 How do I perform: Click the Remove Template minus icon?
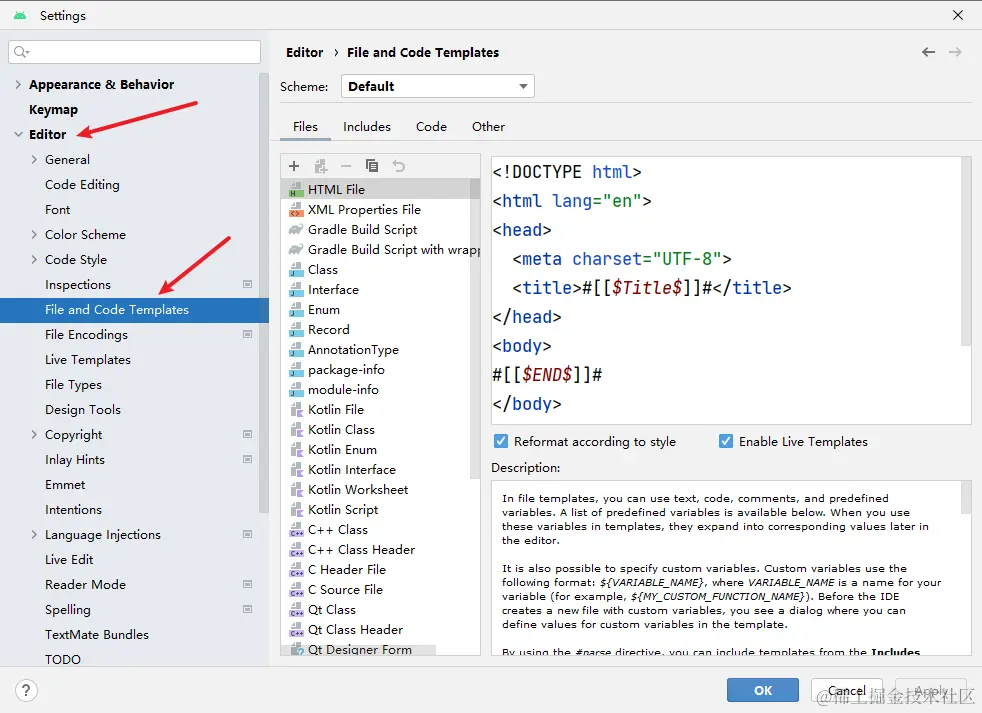346,166
